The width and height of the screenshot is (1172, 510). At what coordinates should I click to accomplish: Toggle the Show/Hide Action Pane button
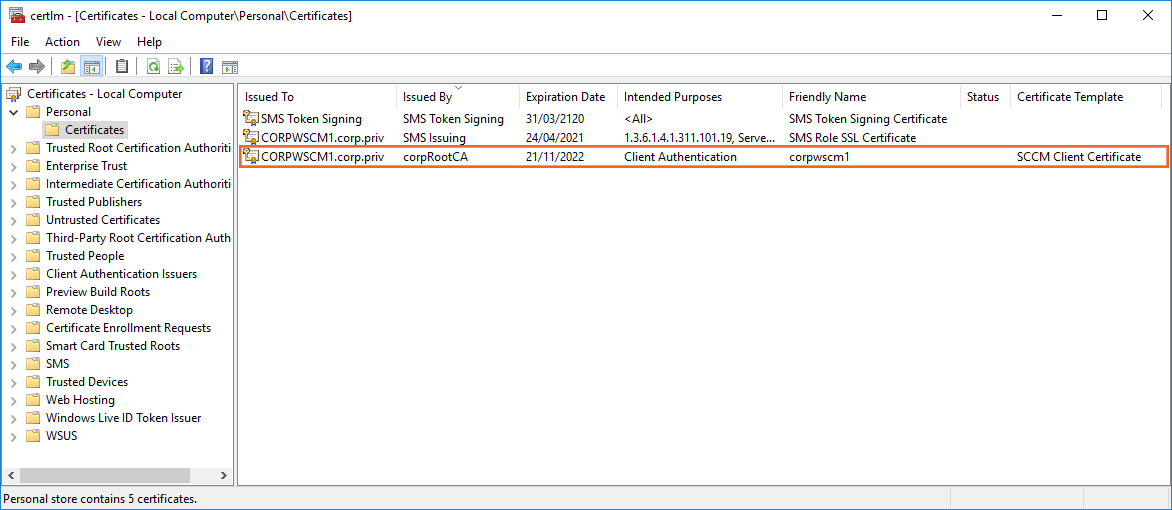tap(229, 67)
